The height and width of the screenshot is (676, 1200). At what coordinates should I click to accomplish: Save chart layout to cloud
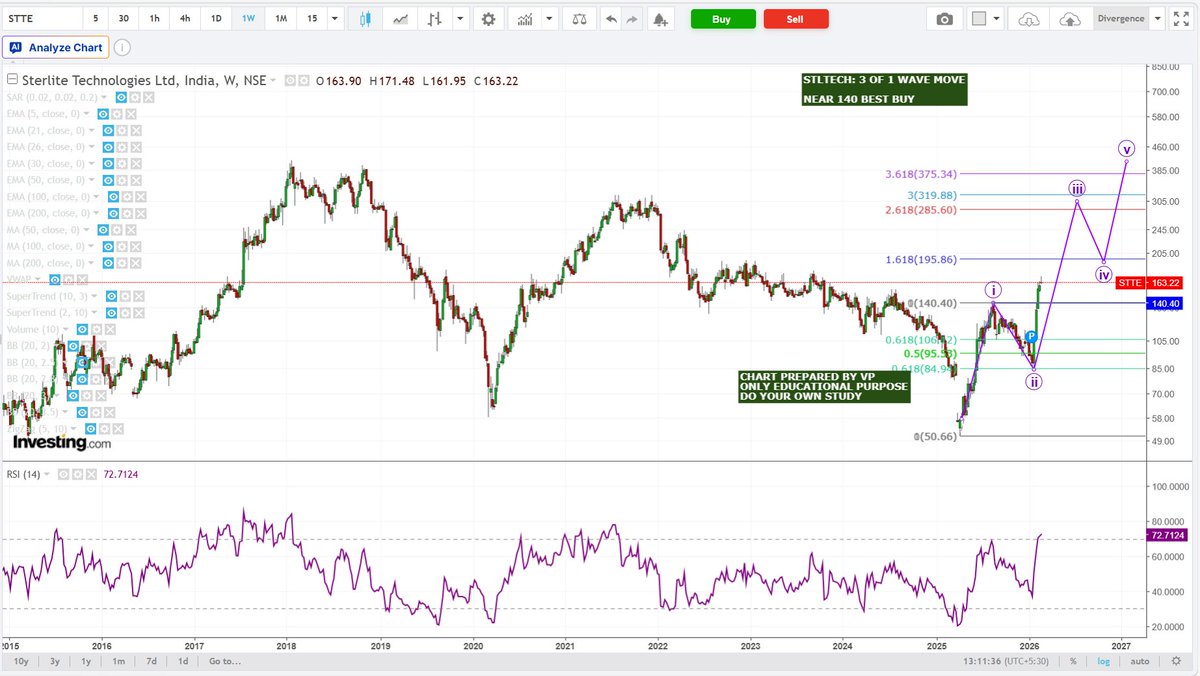[1069, 19]
